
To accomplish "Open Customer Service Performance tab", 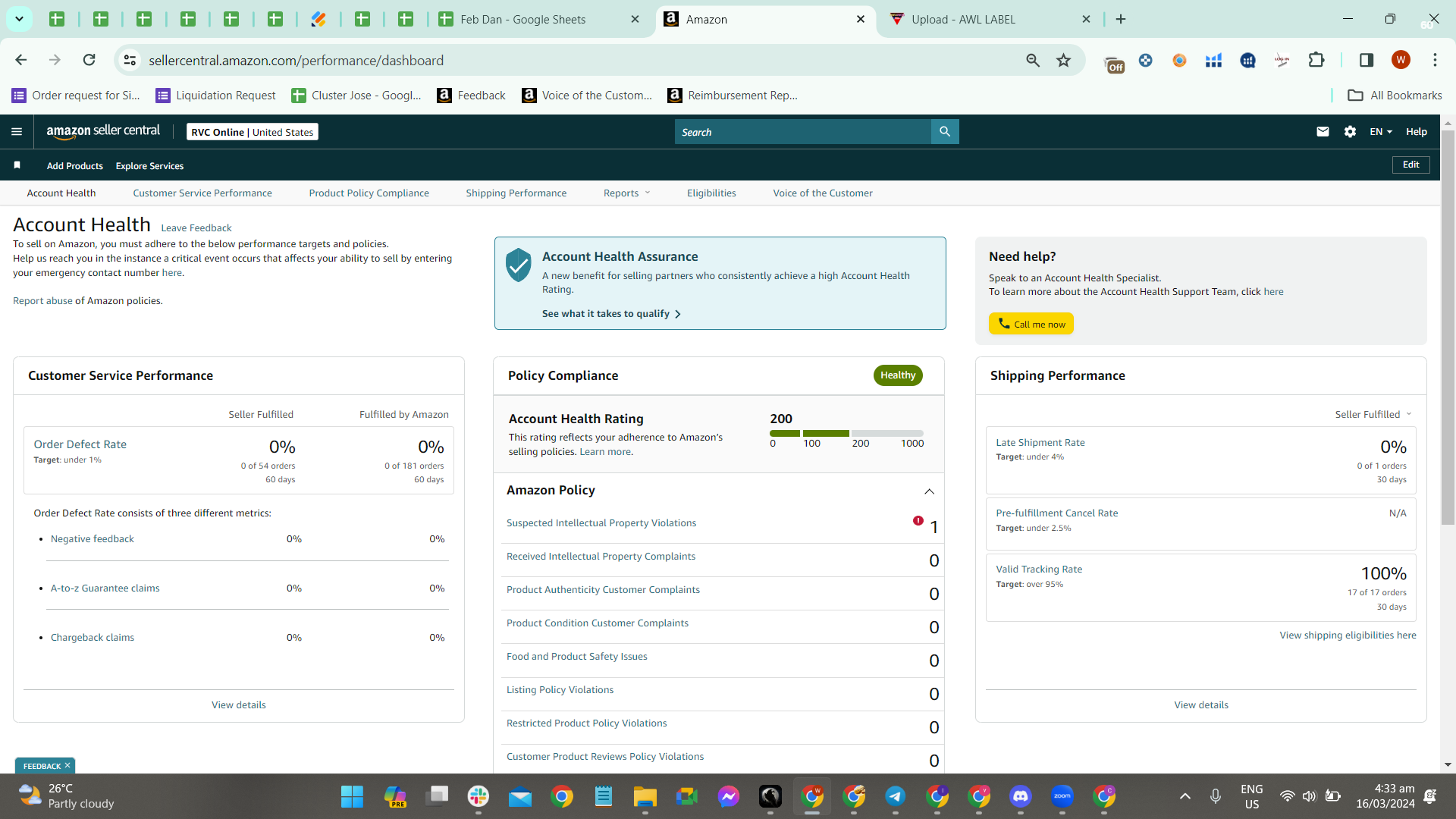I will click(x=202, y=193).
